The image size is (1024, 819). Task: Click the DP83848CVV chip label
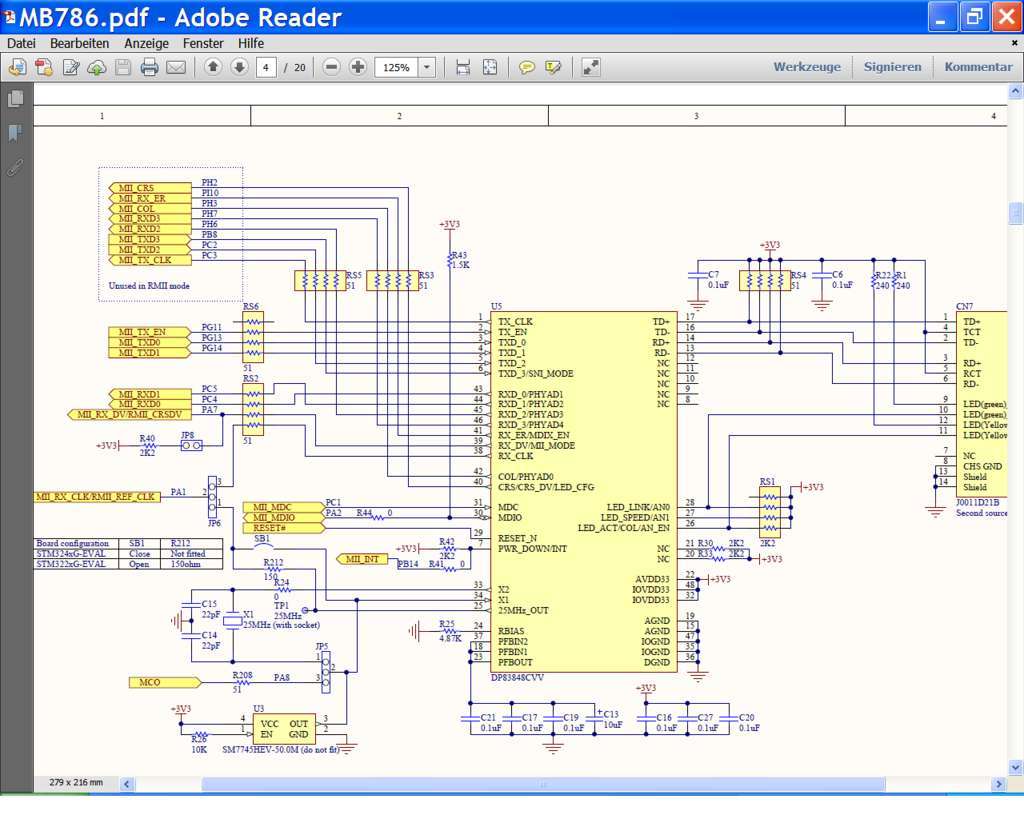click(x=517, y=678)
